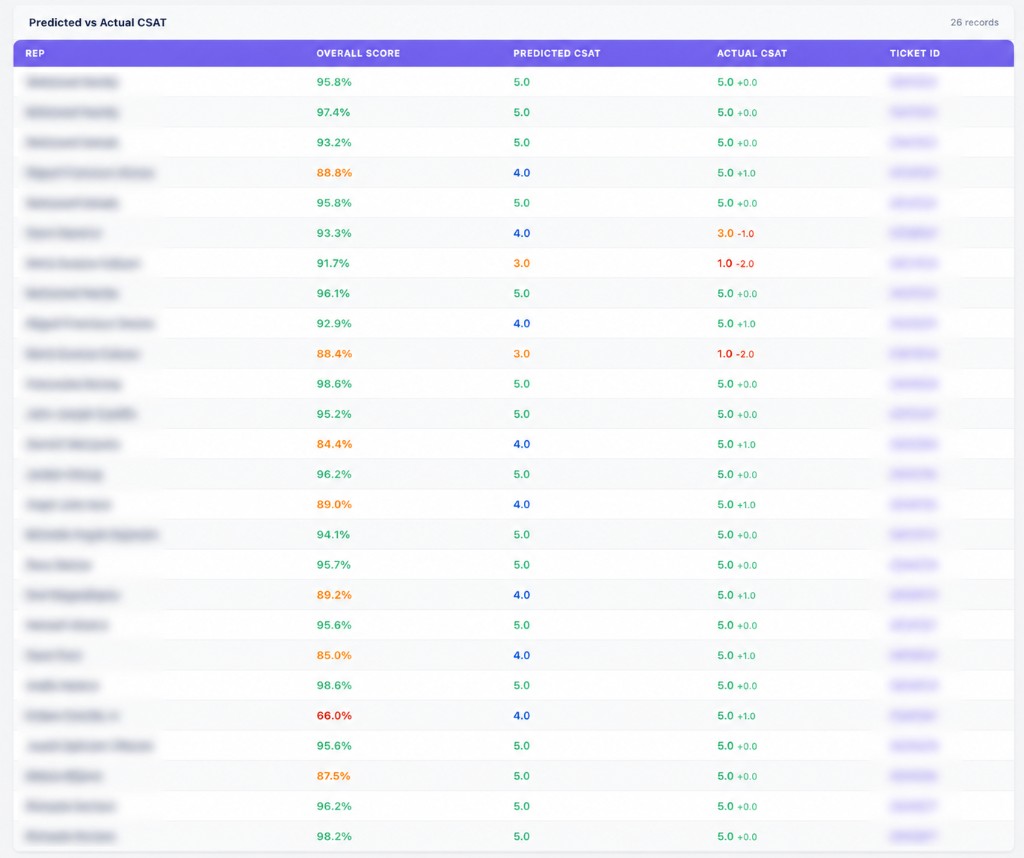The image size is (1024, 858).
Task: Select the 97.4% overall score cell
Action: pyautogui.click(x=333, y=112)
